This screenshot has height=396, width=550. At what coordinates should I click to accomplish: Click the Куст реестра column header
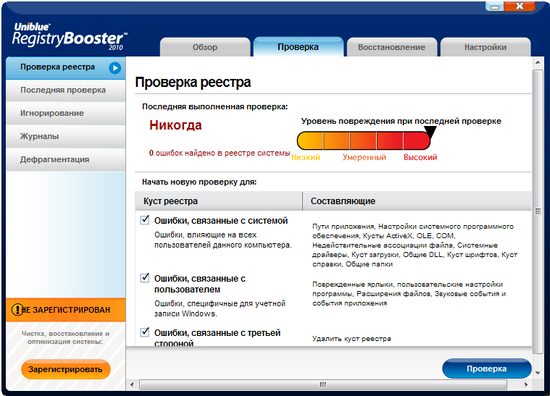[x=219, y=201]
